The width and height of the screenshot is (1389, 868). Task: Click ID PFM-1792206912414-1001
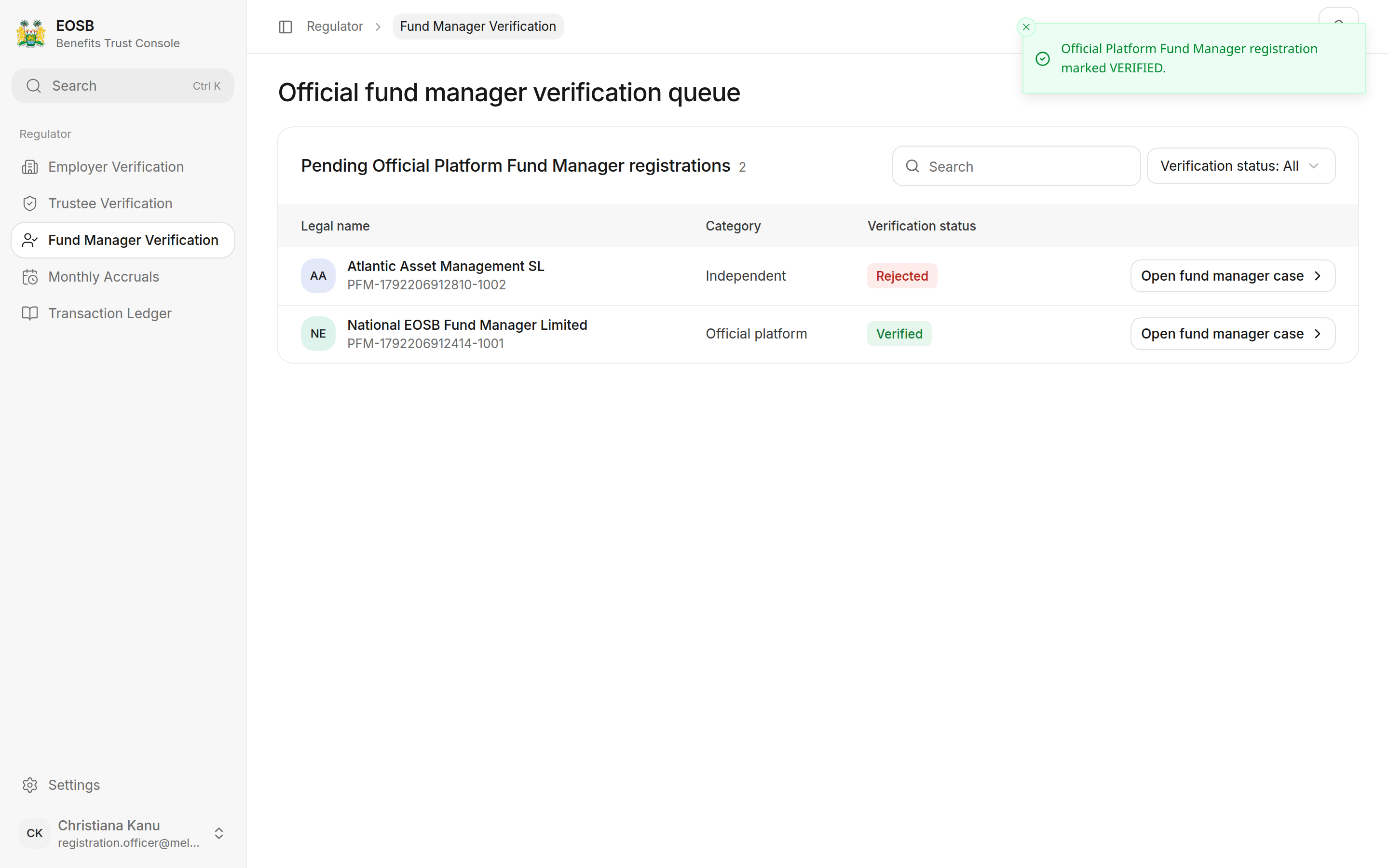[425, 343]
